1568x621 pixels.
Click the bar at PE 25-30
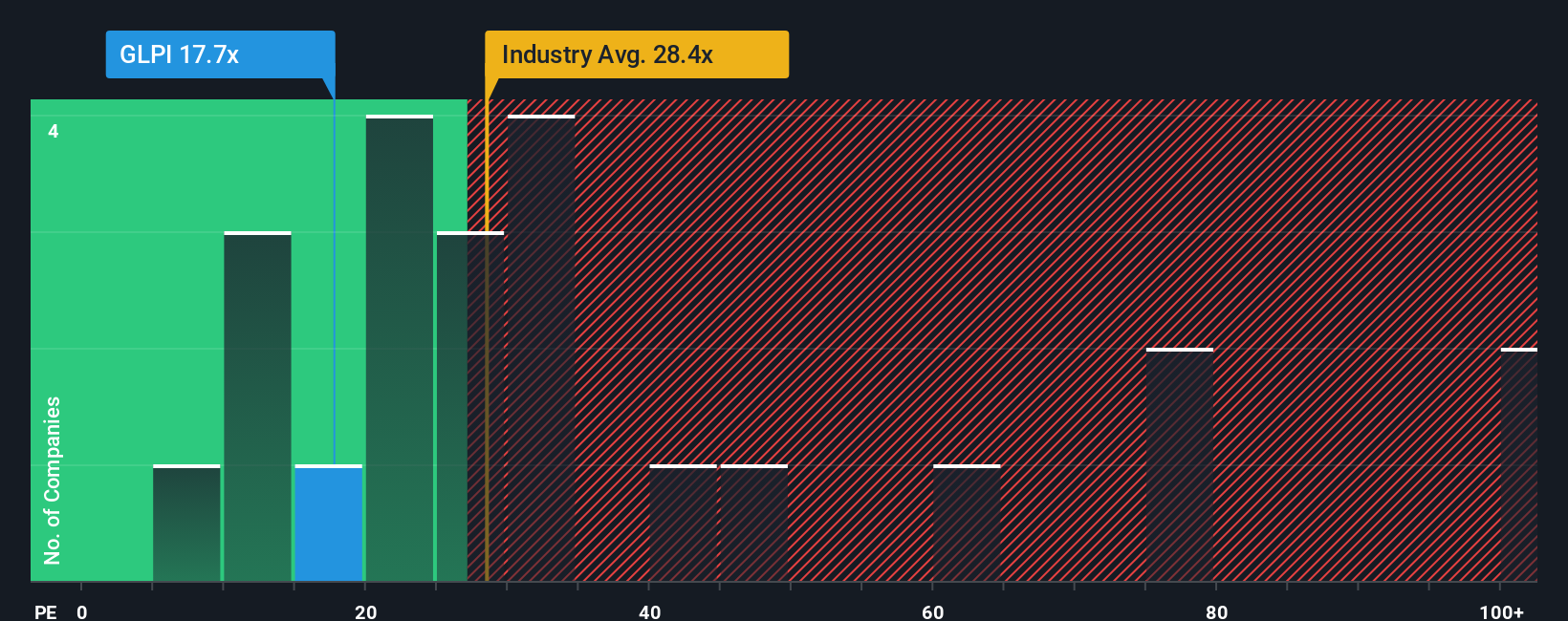470,407
